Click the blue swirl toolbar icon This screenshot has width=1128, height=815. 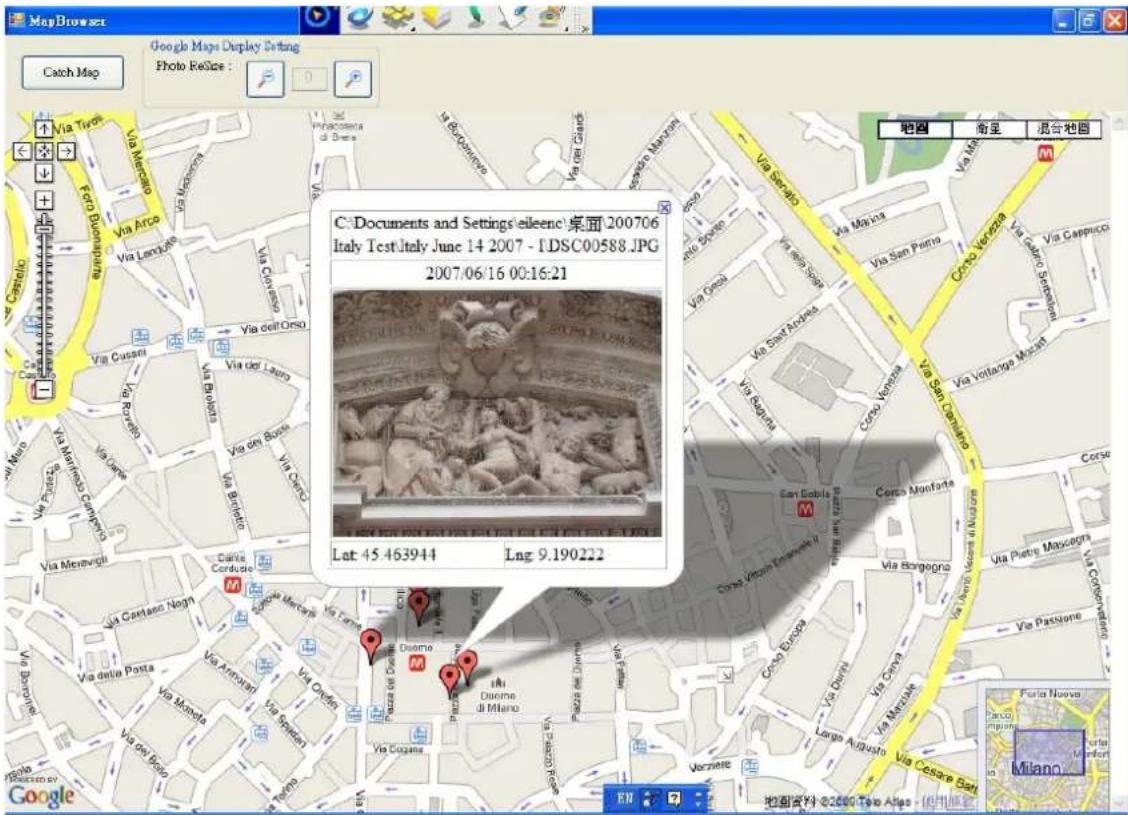[x=359, y=18]
